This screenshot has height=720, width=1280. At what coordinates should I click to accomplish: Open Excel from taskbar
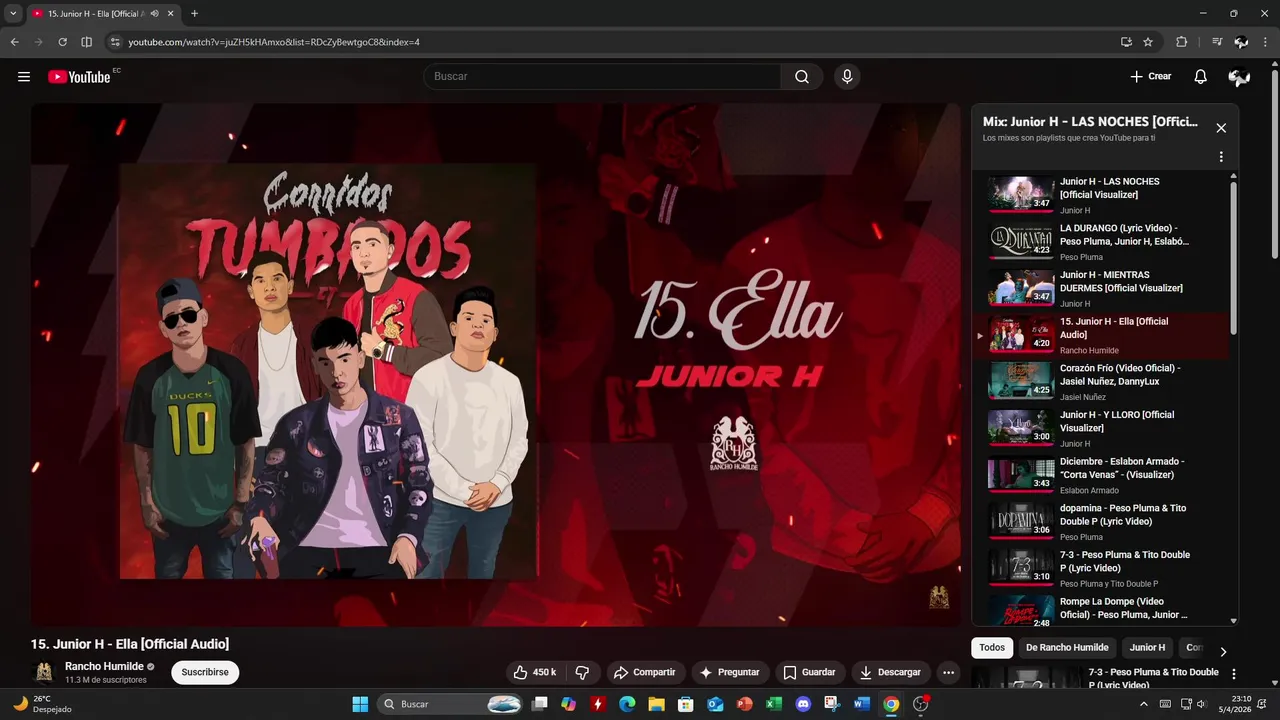774,704
